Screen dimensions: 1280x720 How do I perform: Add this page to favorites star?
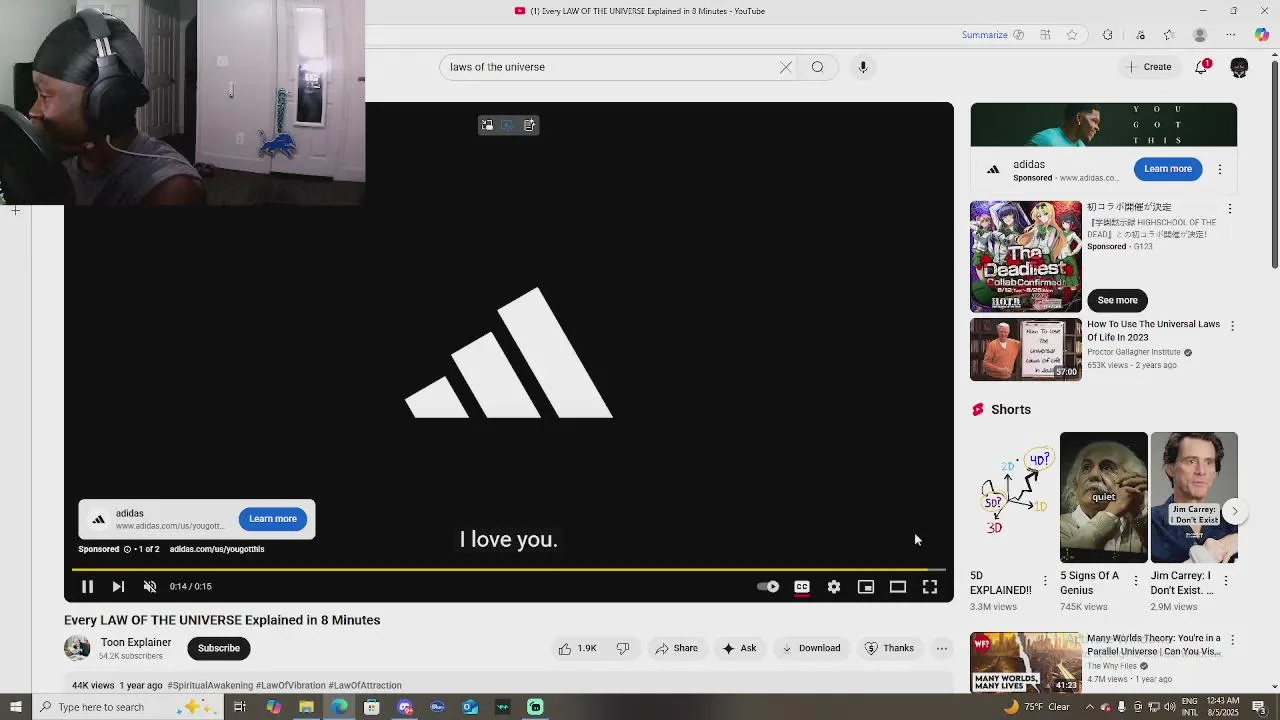[x=1072, y=35]
